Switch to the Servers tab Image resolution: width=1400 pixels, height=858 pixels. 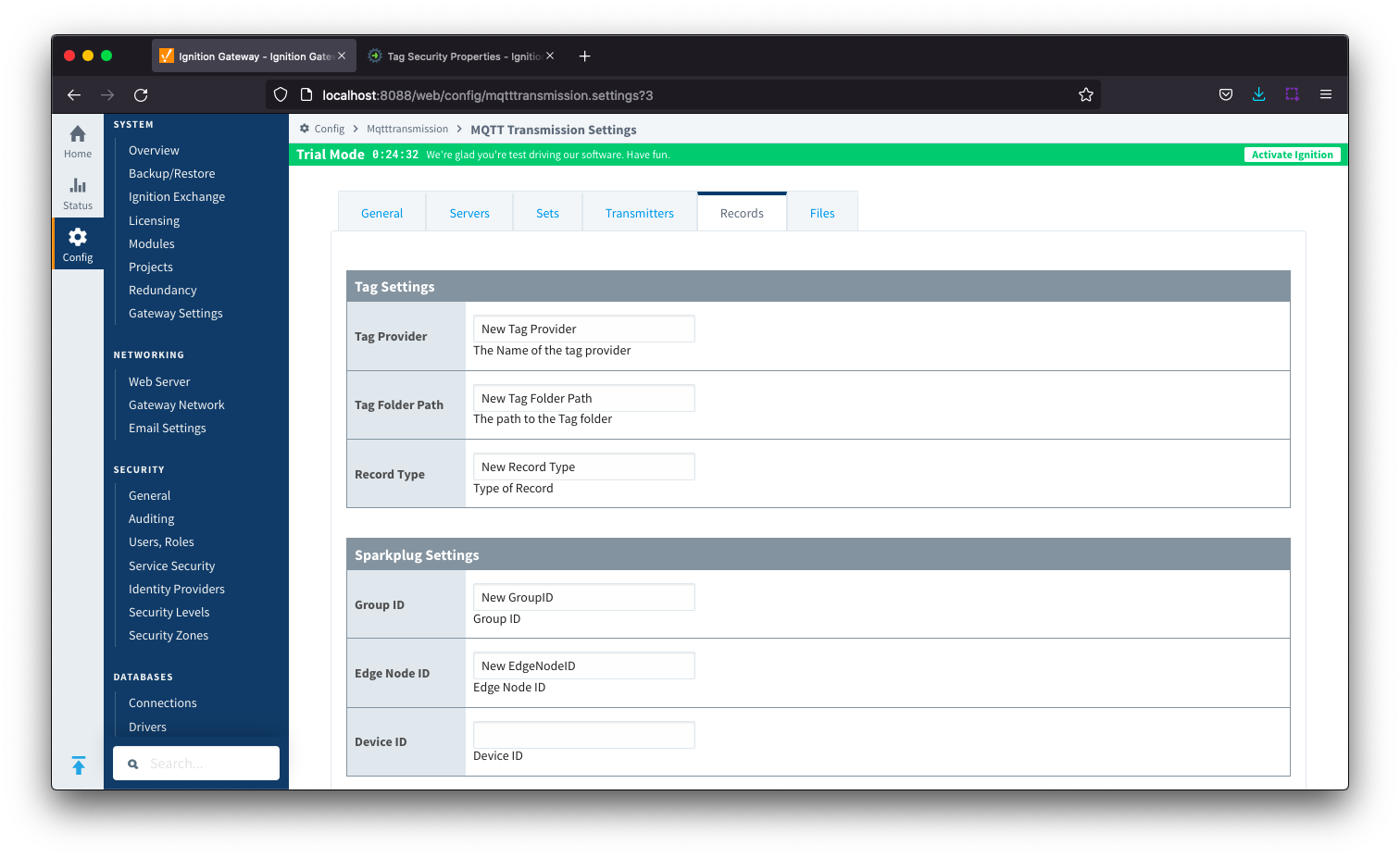coord(469,213)
